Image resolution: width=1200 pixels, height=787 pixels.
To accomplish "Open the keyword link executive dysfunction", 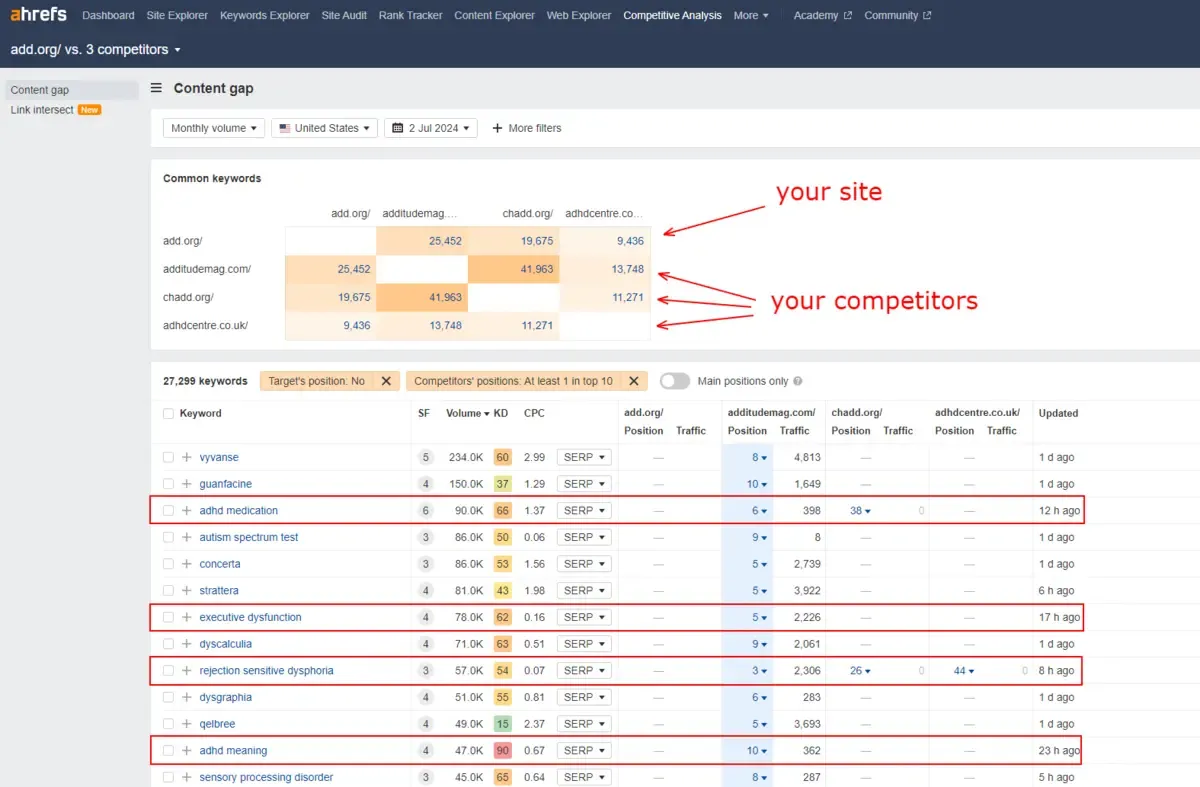I will (250, 617).
